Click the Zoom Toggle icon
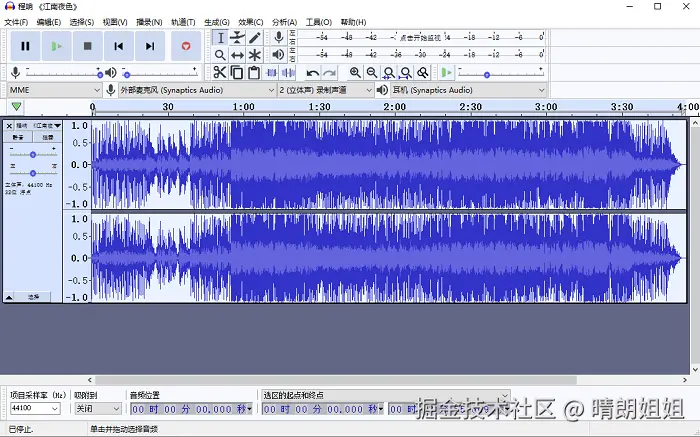Viewport: 700px width, 437px height. tap(423, 72)
